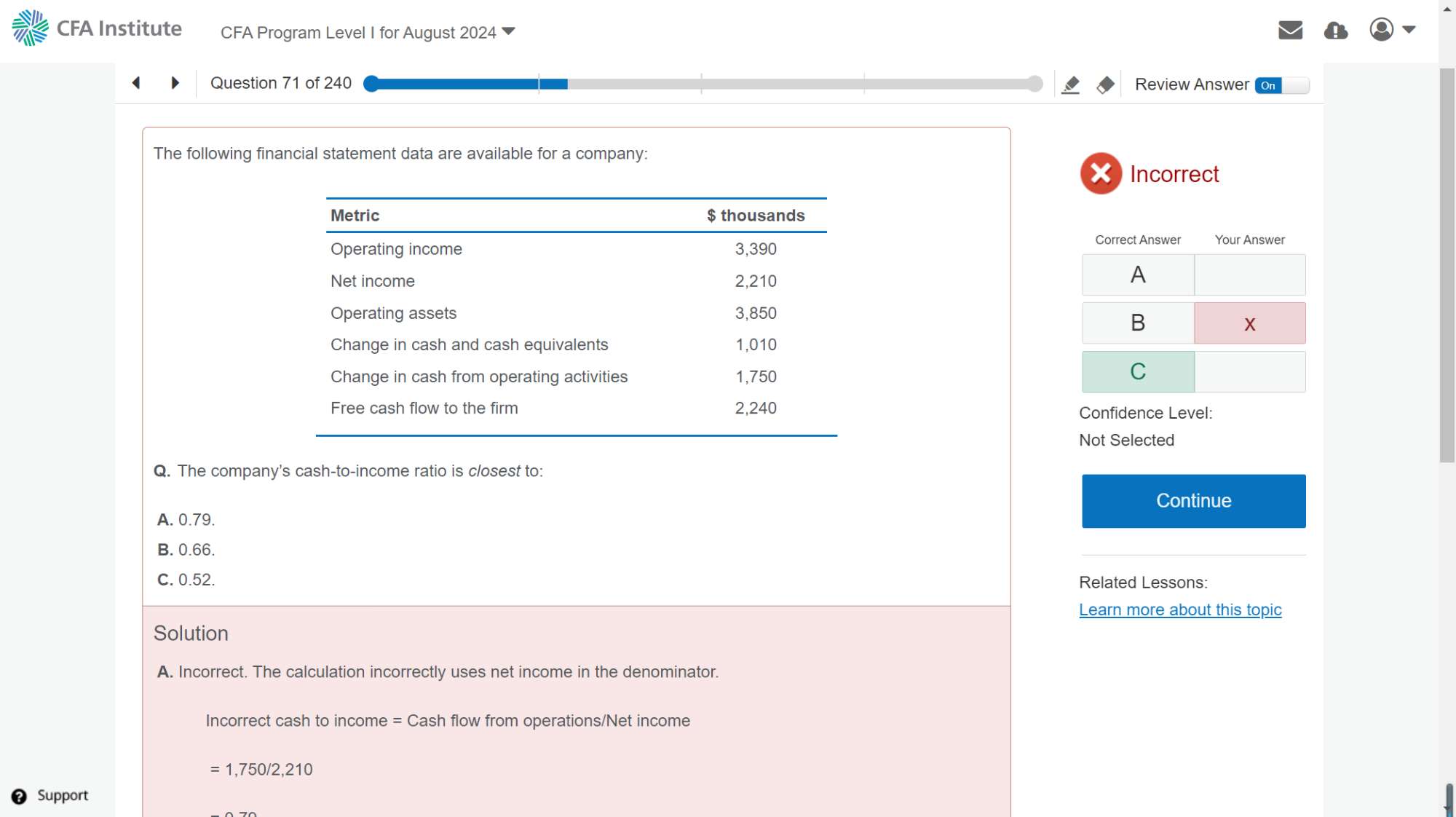Go to next question arrow
Screen dimensions: 1456x817
pyautogui.click(x=175, y=83)
